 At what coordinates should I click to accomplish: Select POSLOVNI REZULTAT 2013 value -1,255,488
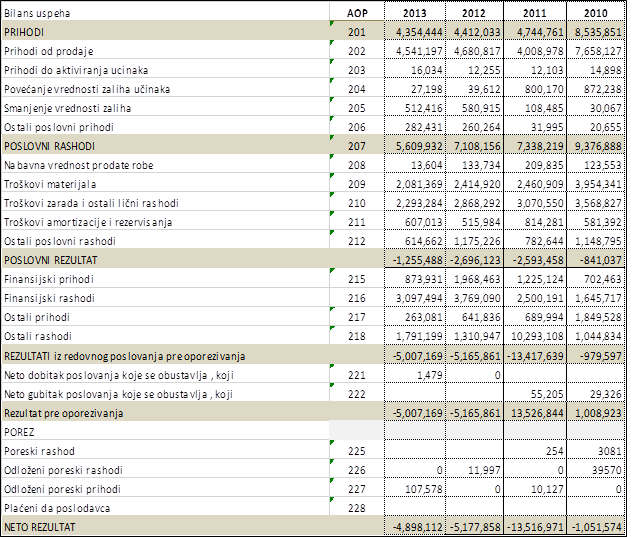[418, 260]
